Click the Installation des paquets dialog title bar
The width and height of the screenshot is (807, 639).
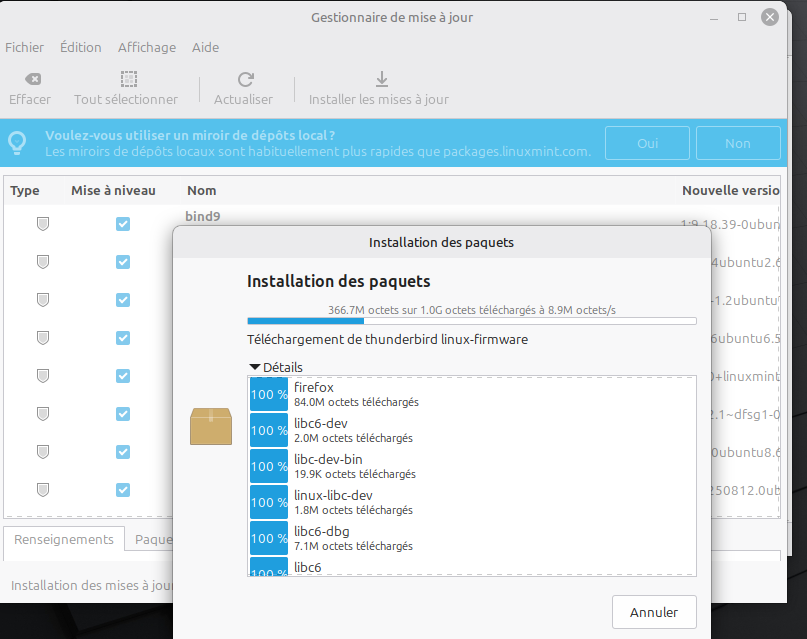(442, 242)
